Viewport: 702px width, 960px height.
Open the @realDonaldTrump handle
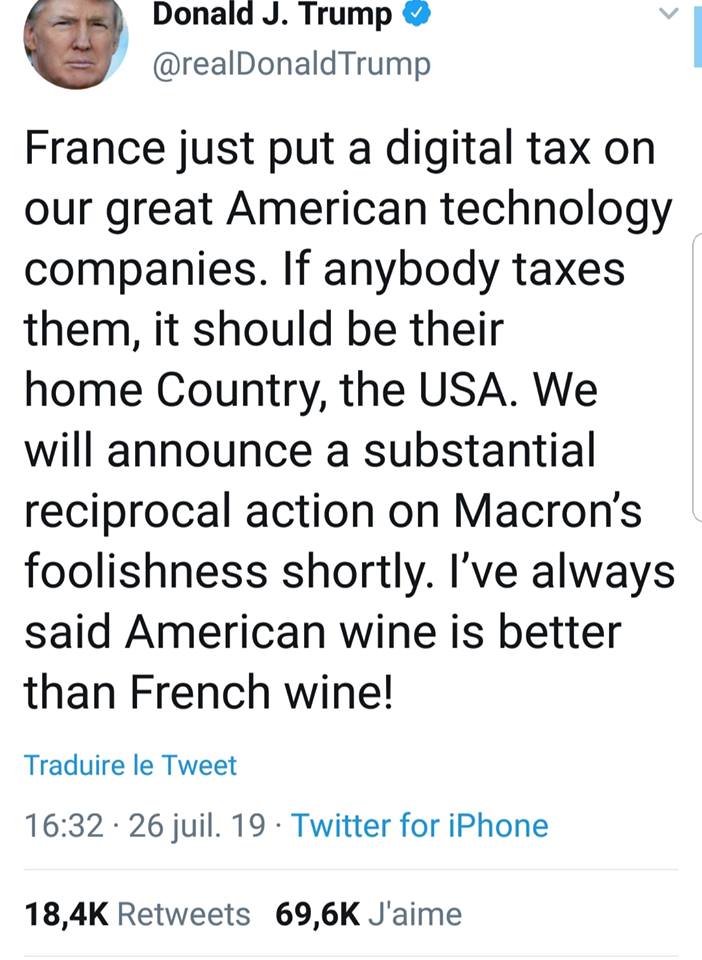coord(290,65)
